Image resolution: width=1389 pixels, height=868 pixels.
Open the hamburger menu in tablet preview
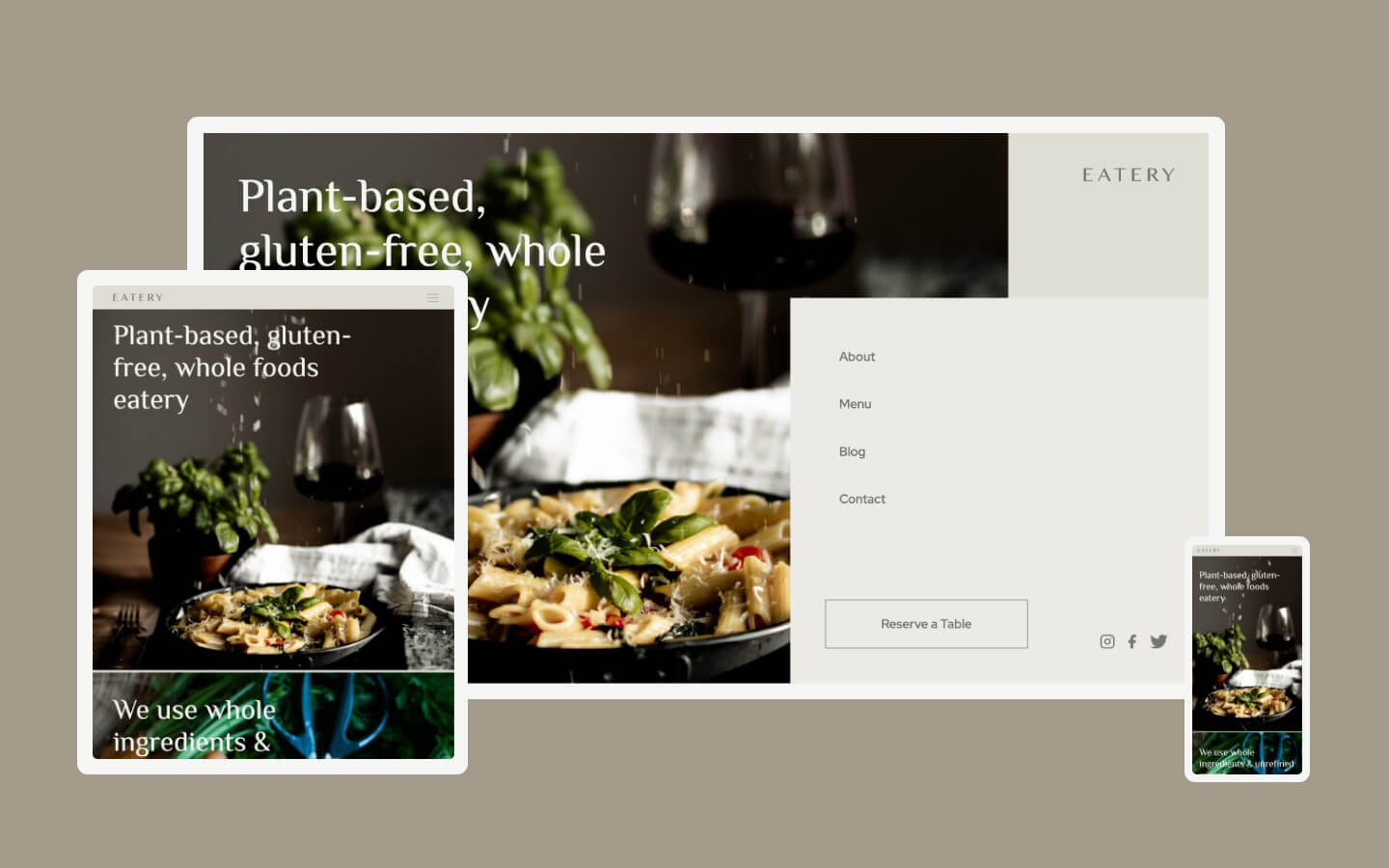point(433,298)
